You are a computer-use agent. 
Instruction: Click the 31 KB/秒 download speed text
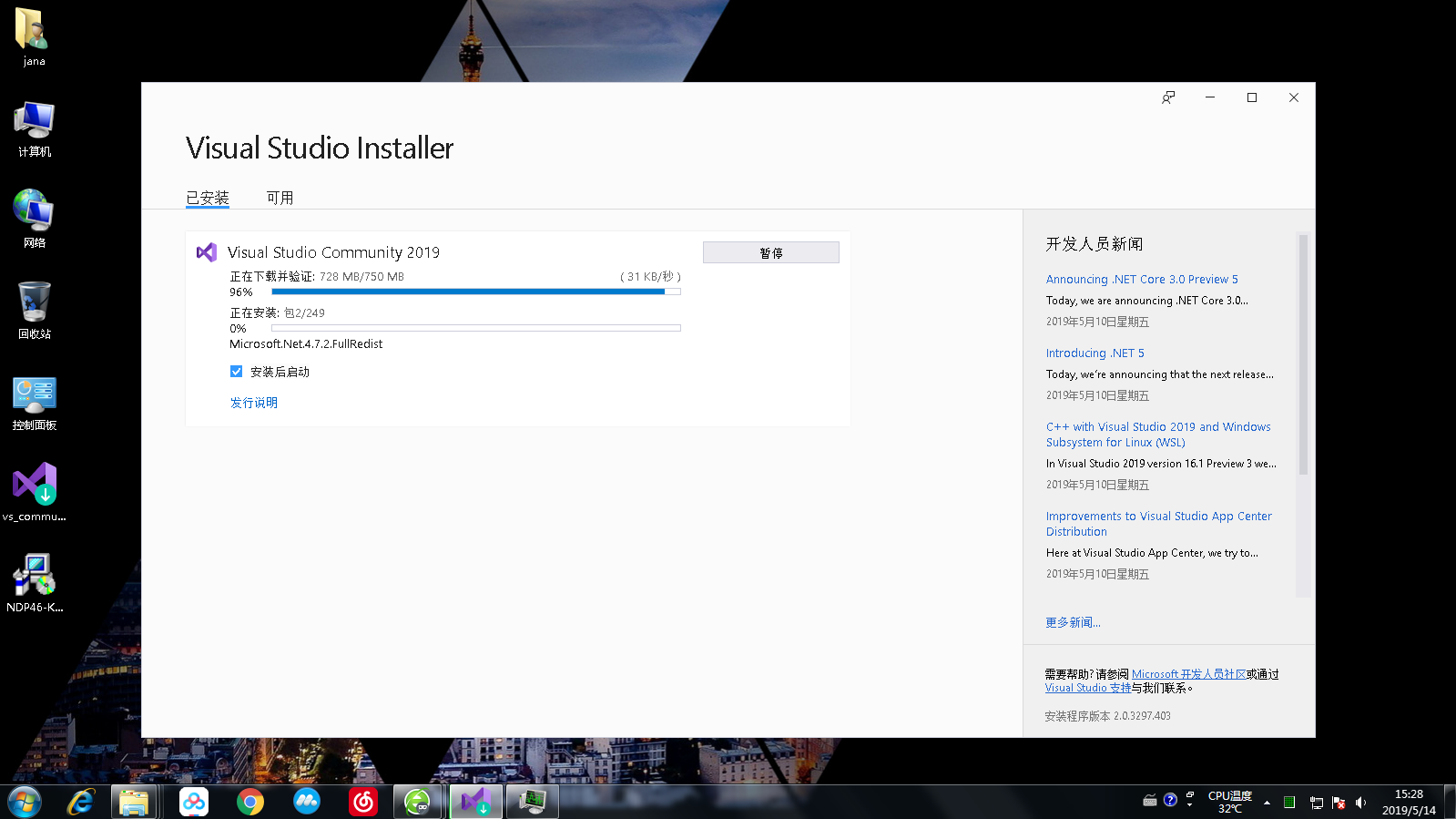click(650, 276)
